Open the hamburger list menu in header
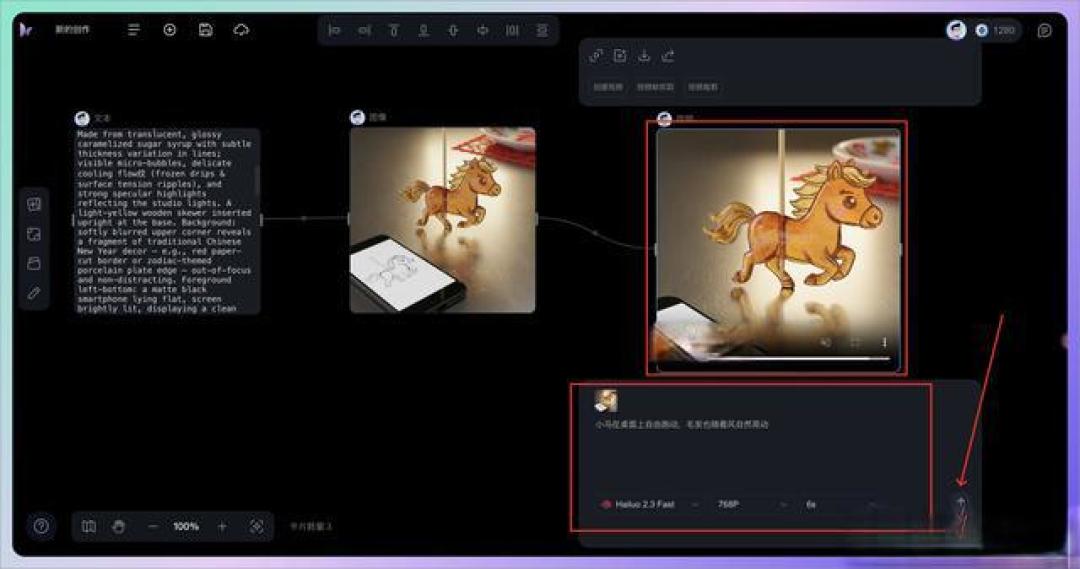This screenshot has height=569, width=1080. tap(134, 30)
